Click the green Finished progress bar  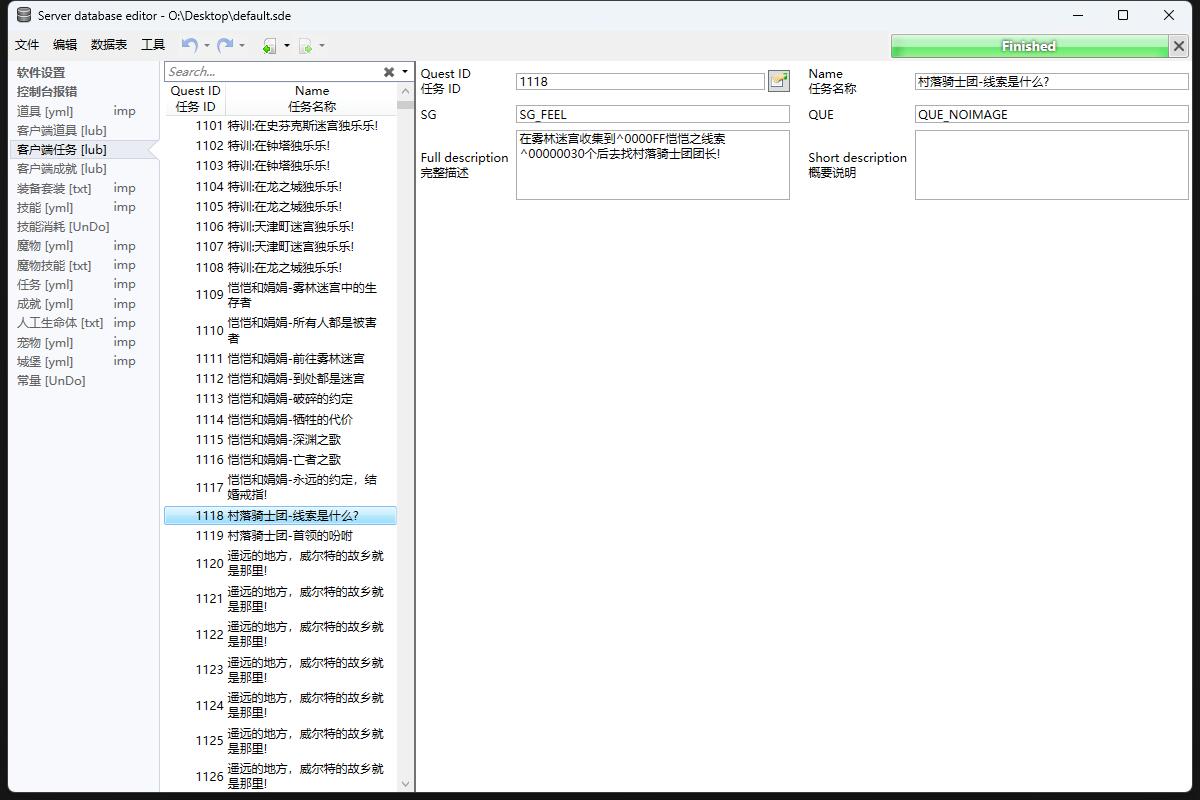coord(1028,46)
